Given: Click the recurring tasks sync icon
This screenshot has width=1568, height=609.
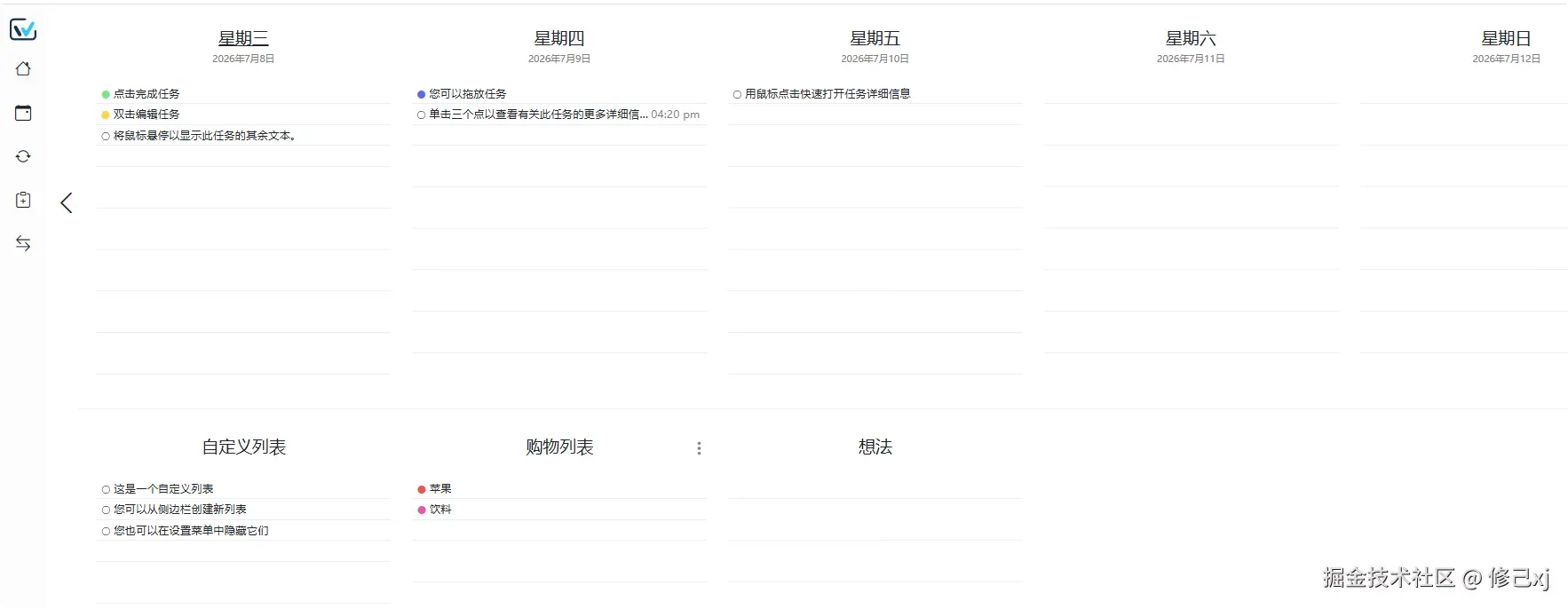Looking at the screenshot, I should [23, 156].
